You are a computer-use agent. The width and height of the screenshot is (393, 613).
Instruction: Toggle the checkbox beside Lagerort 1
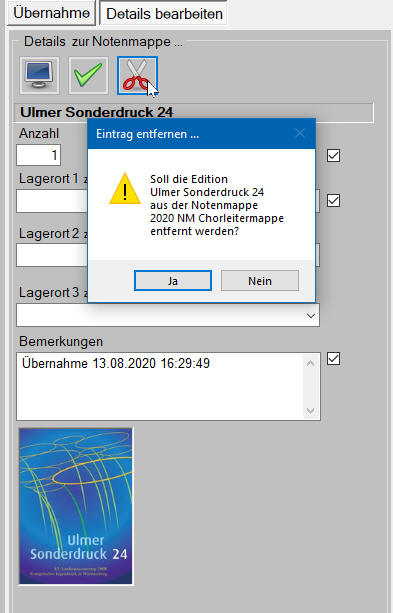coord(334,201)
